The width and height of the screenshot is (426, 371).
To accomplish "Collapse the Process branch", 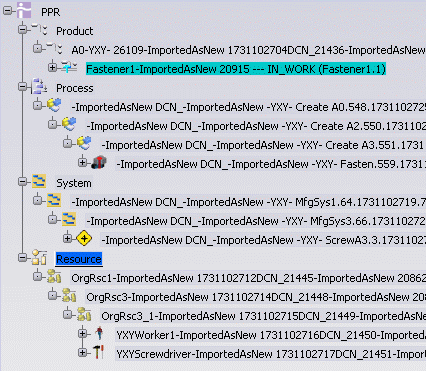I will (x=22, y=87).
